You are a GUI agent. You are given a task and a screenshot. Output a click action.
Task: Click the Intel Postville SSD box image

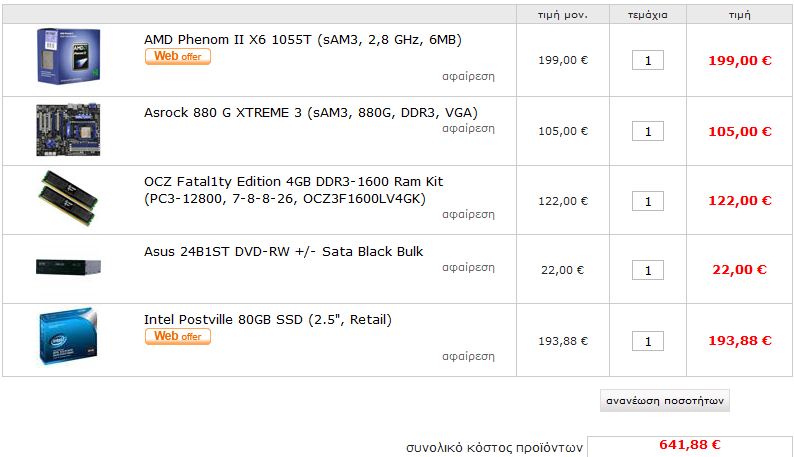(68, 340)
